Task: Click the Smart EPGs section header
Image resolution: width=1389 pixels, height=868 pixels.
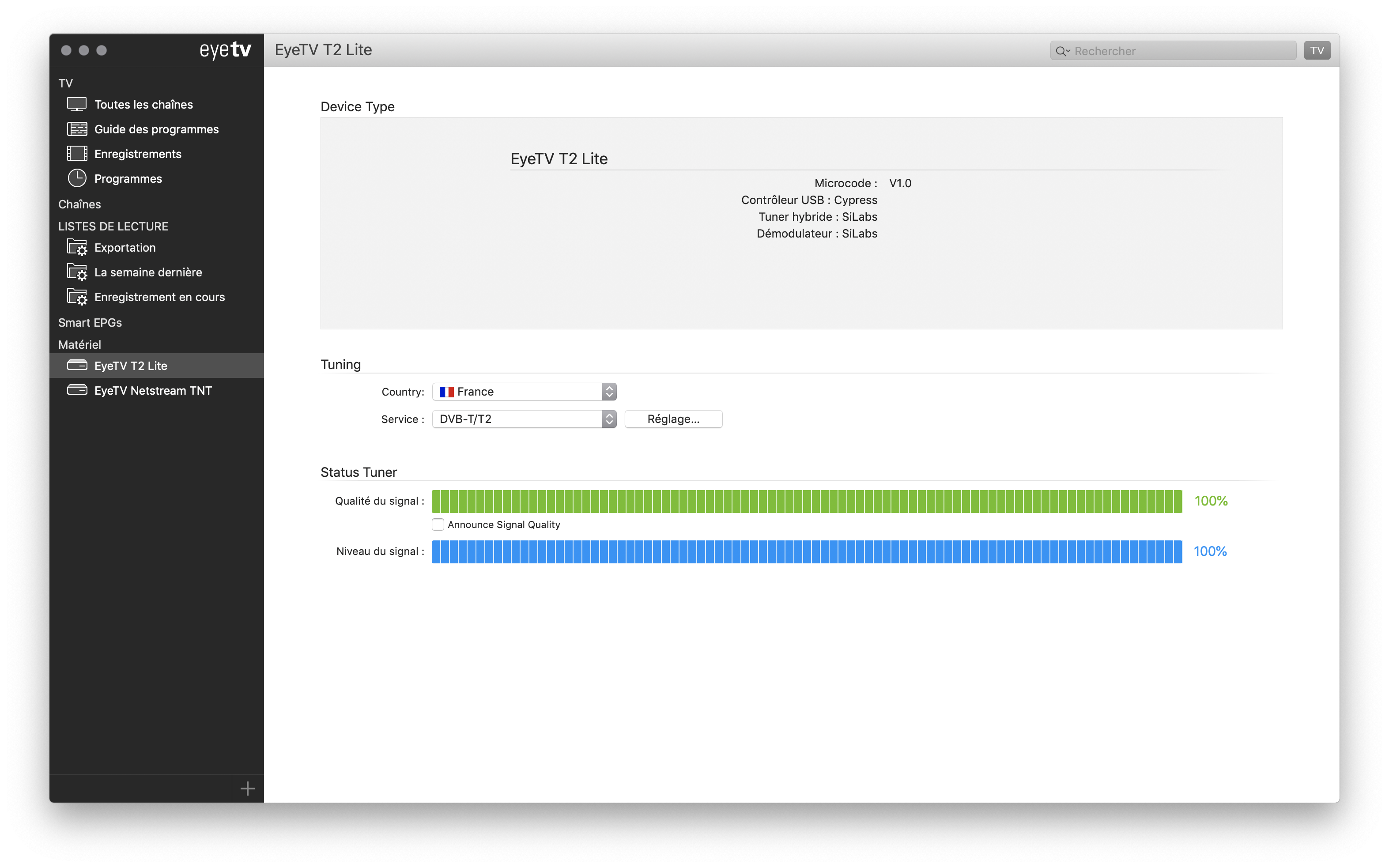Action: point(90,323)
